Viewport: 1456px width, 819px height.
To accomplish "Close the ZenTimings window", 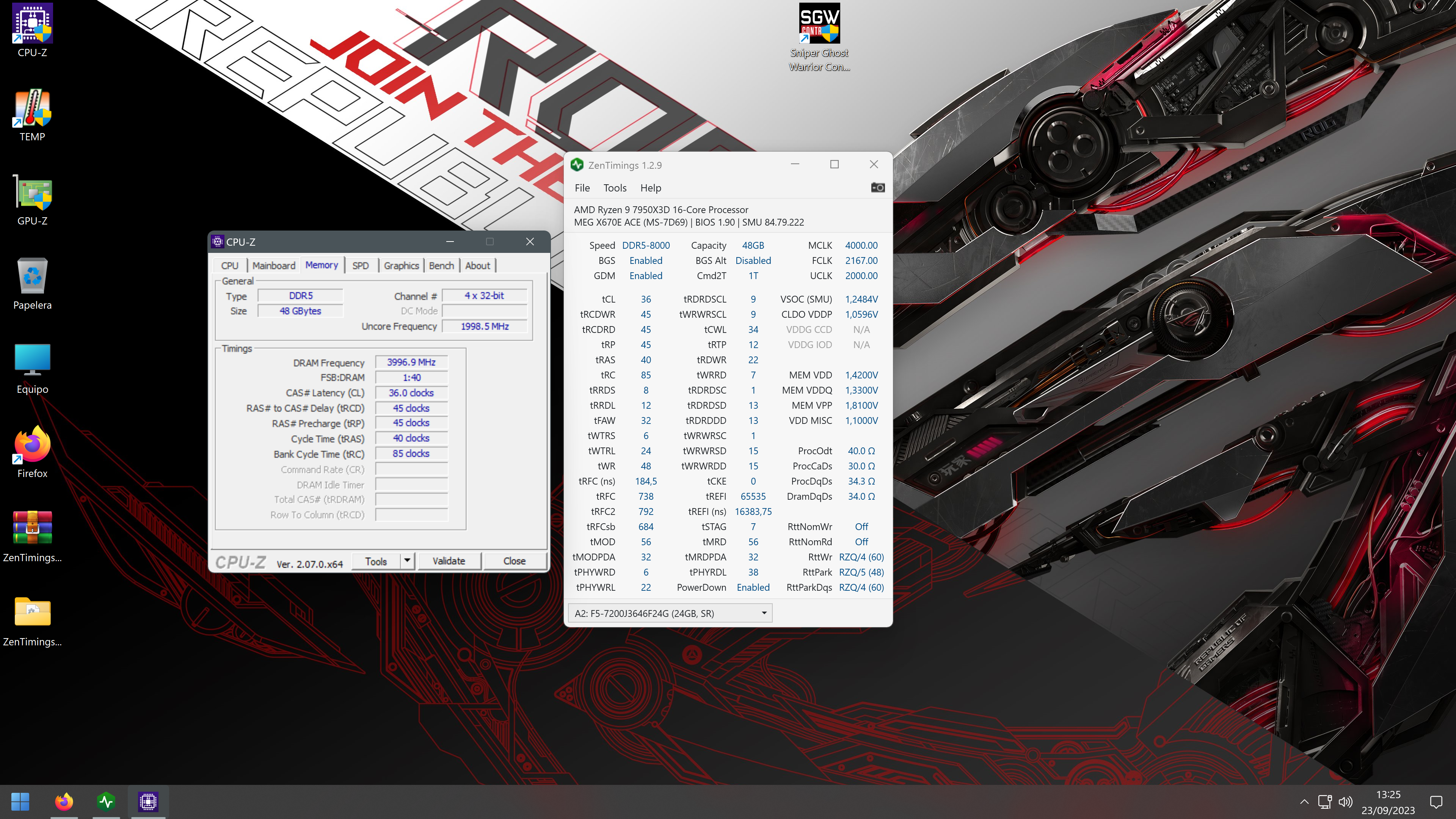I will click(x=874, y=165).
